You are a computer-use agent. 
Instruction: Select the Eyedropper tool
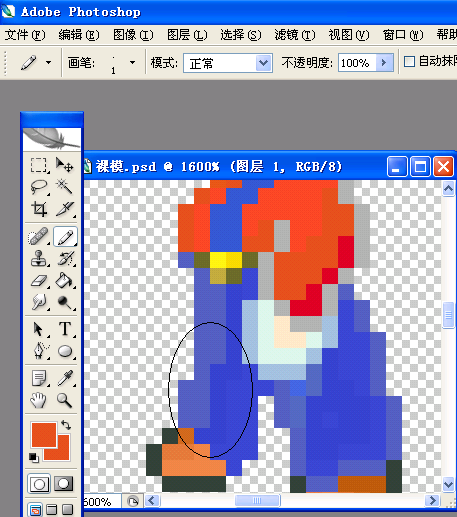[65, 378]
